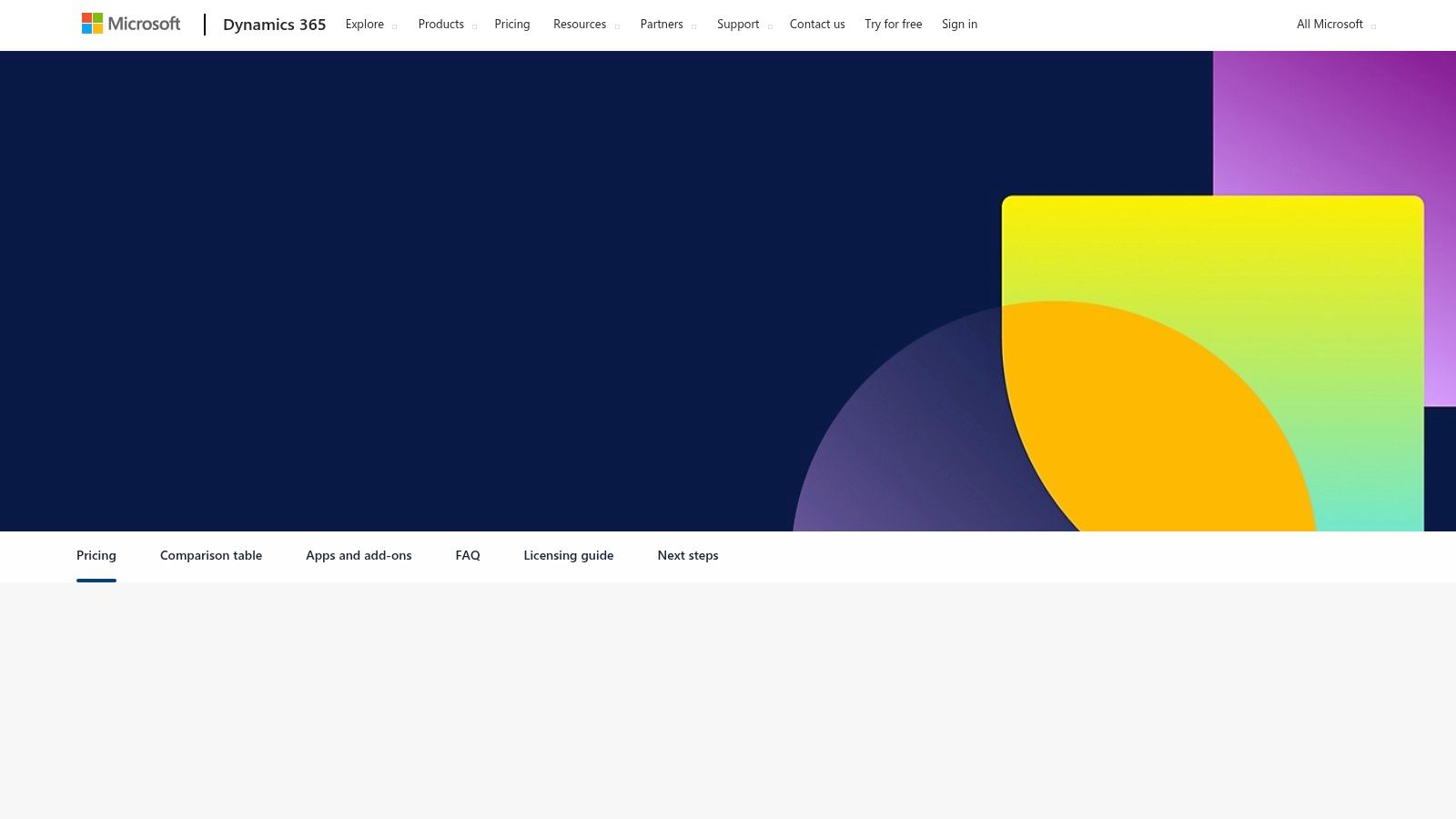Click Sign in
The width and height of the screenshot is (1456, 819).
pos(959,25)
